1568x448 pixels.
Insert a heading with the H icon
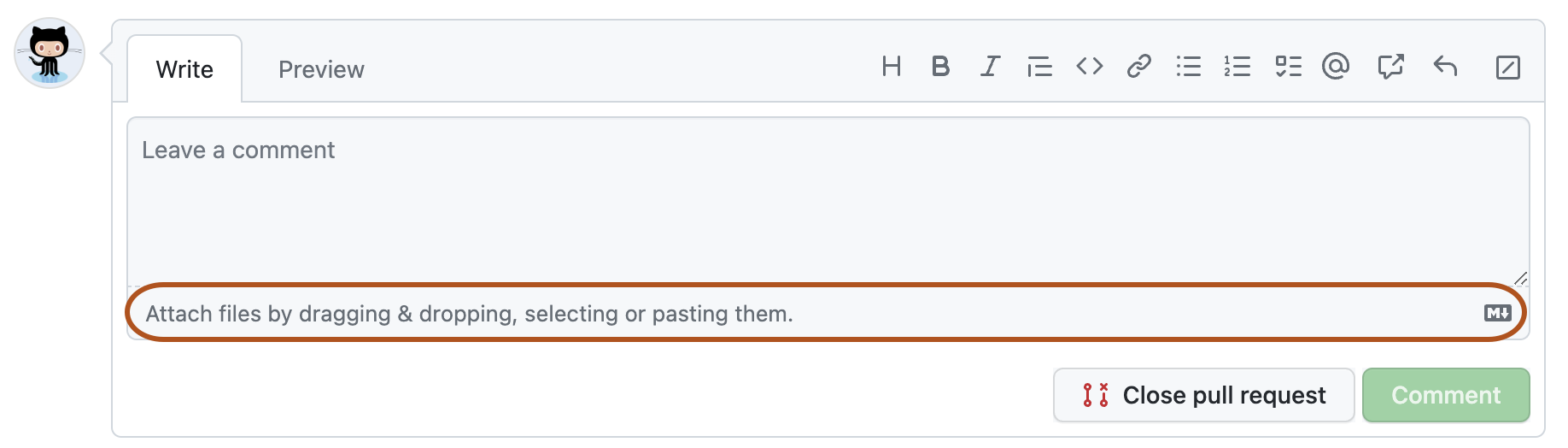891,67
